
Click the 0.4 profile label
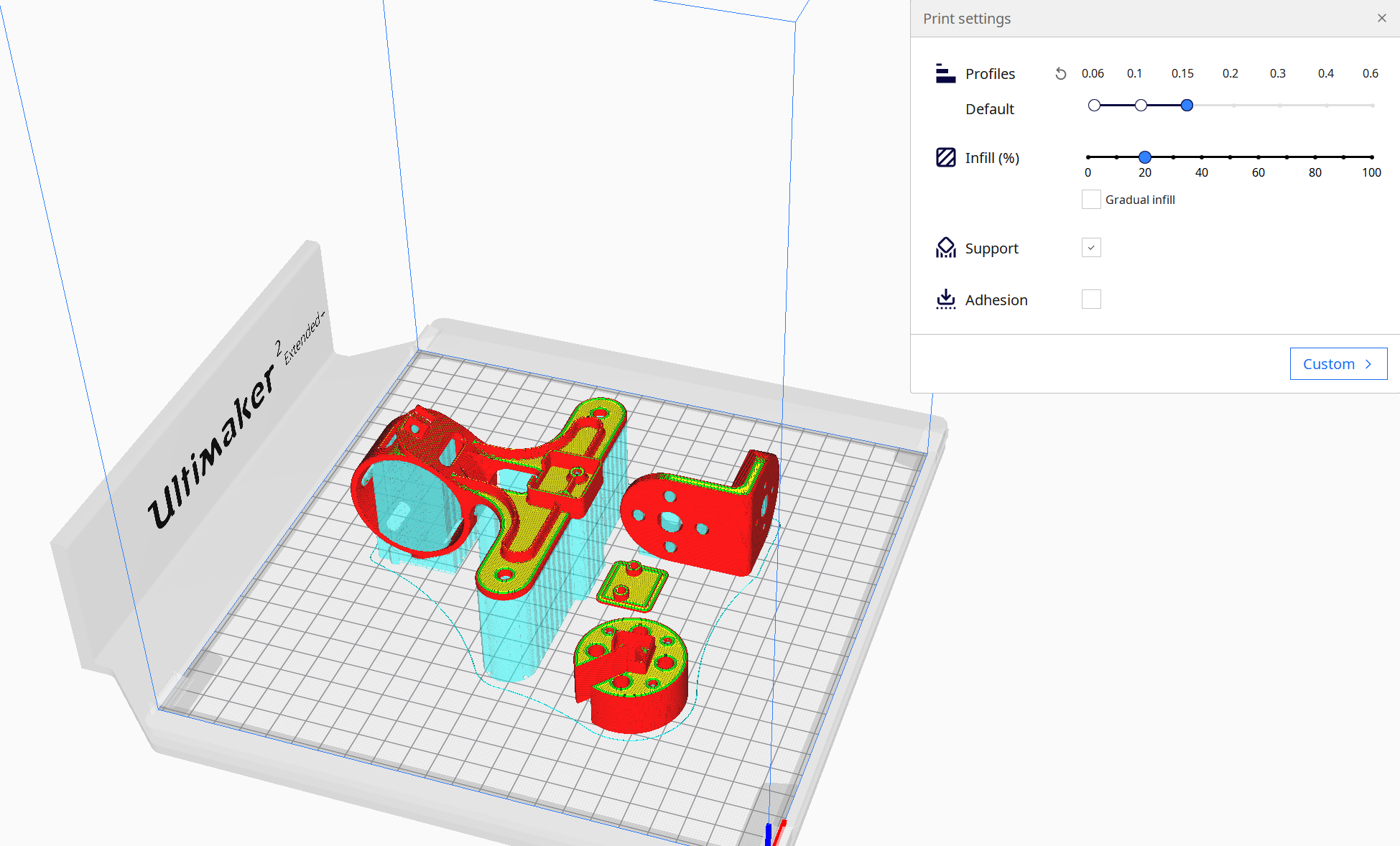point(1326,73)
